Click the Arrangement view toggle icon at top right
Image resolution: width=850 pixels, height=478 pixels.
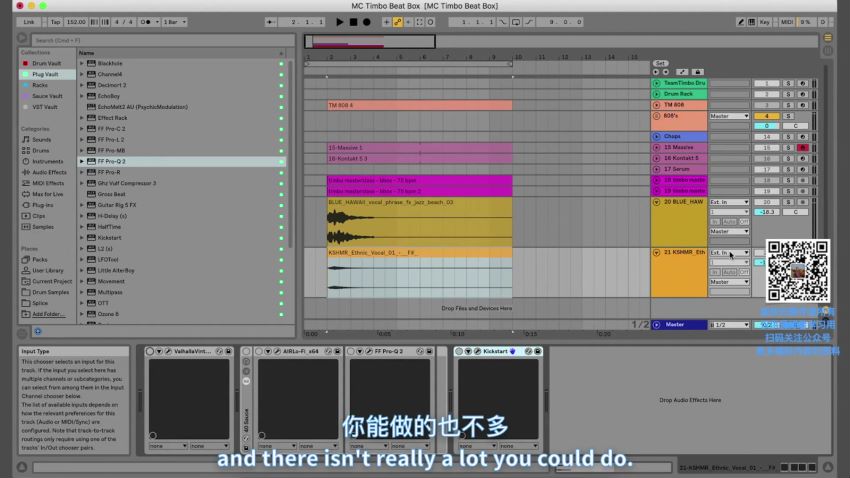tap(828, 37)
